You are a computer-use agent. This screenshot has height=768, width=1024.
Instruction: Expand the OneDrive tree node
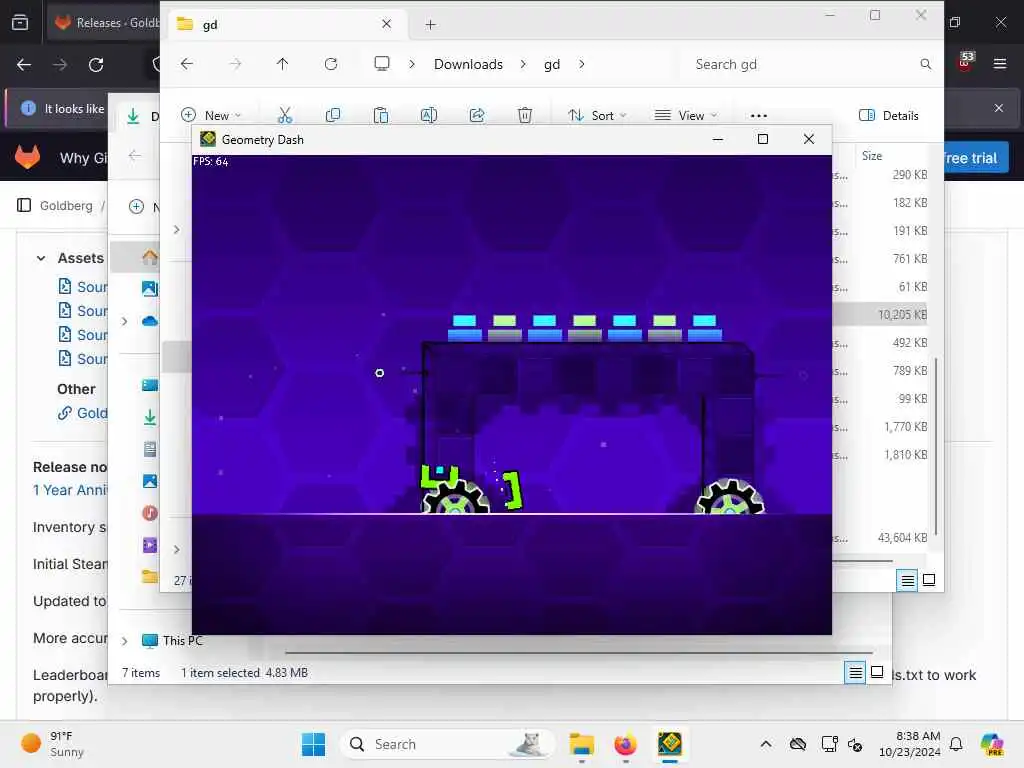click(x=124, y=321)
